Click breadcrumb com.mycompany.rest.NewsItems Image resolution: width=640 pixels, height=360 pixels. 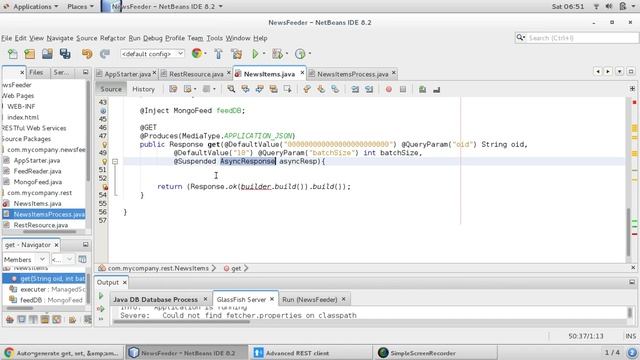(x=158, y=268)
